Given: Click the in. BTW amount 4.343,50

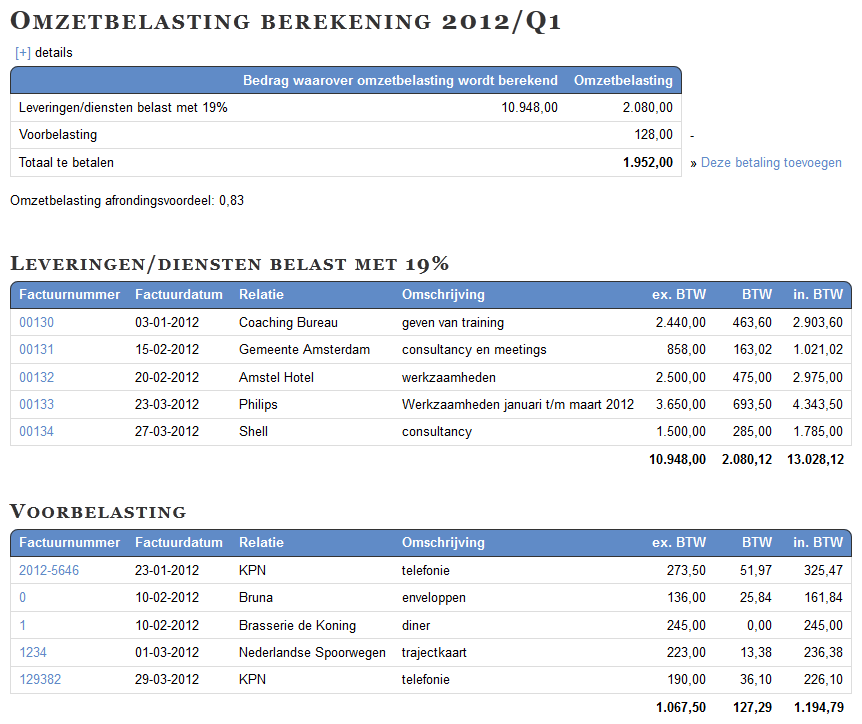Looking at the screenshot, I should click(x=817, y=405).
